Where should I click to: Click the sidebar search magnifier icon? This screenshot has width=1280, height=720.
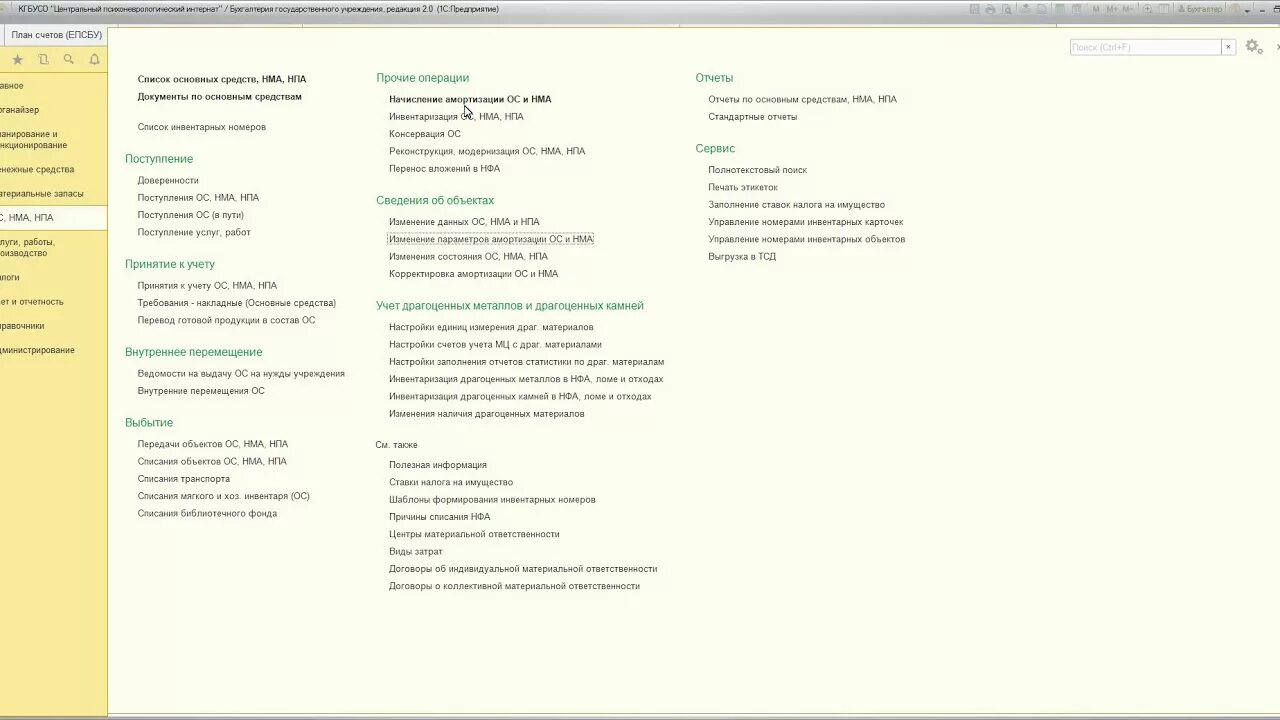point(68,59)
